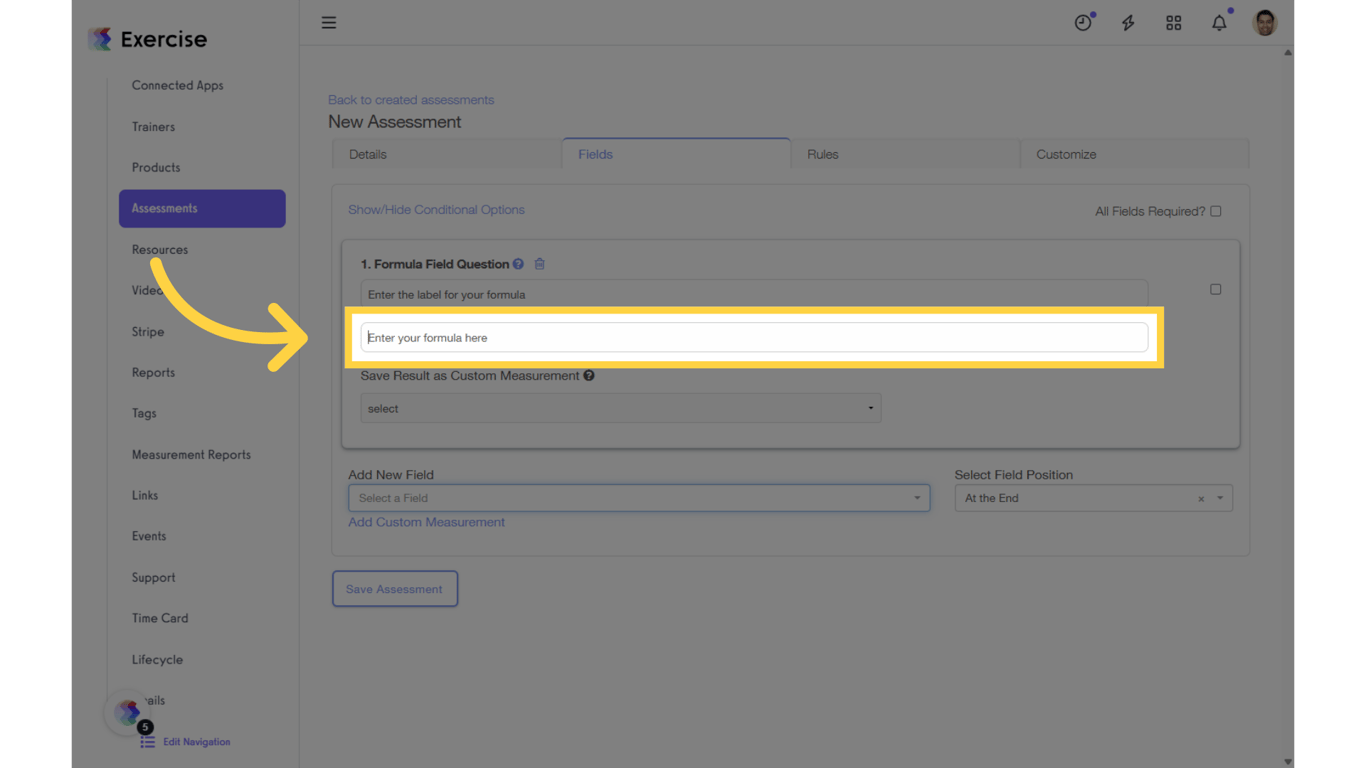
Task: Delete the Formula Field Question via trash icon
Action: coord(539,263)
